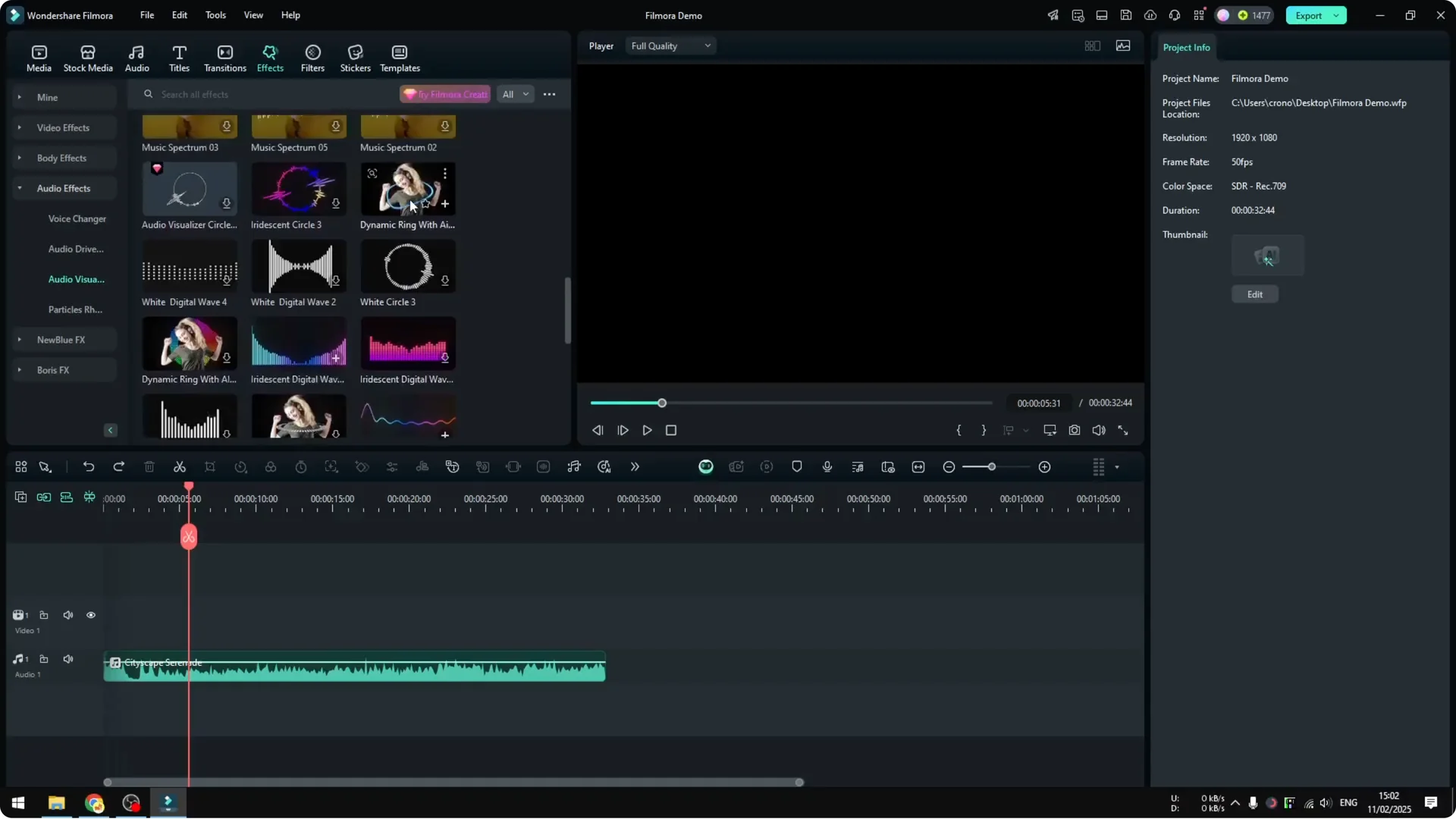Click the Undo icon in the toolbar
Screen dimensions: 1456x819
[x=89, y=466]
